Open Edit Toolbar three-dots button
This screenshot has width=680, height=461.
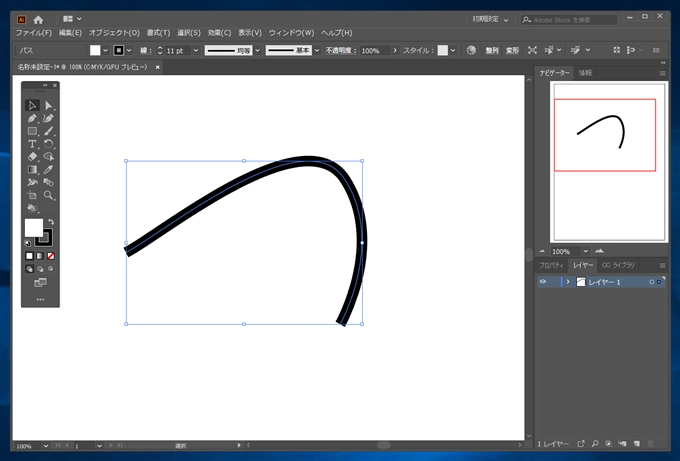40,299
